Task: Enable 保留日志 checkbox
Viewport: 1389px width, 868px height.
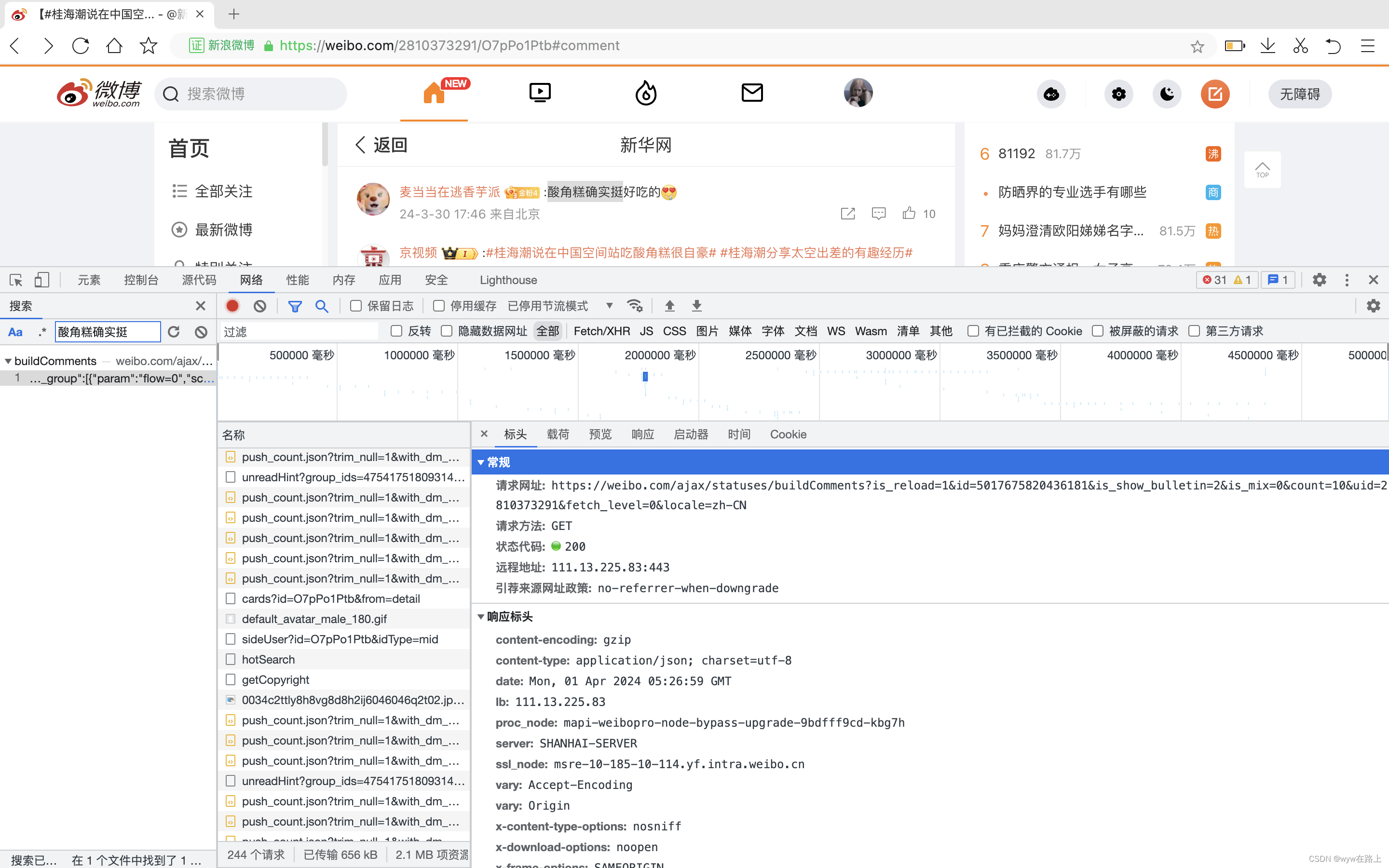Action: coord(356,306)
